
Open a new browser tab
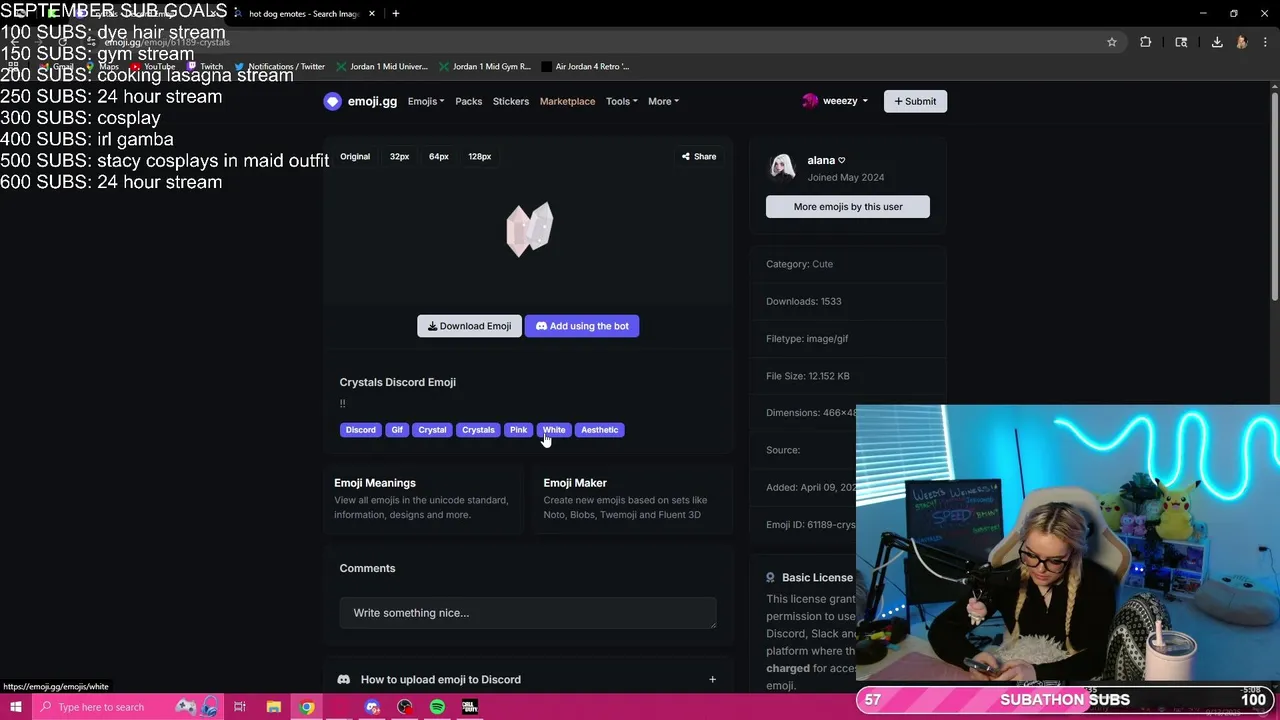coord(396,14)
